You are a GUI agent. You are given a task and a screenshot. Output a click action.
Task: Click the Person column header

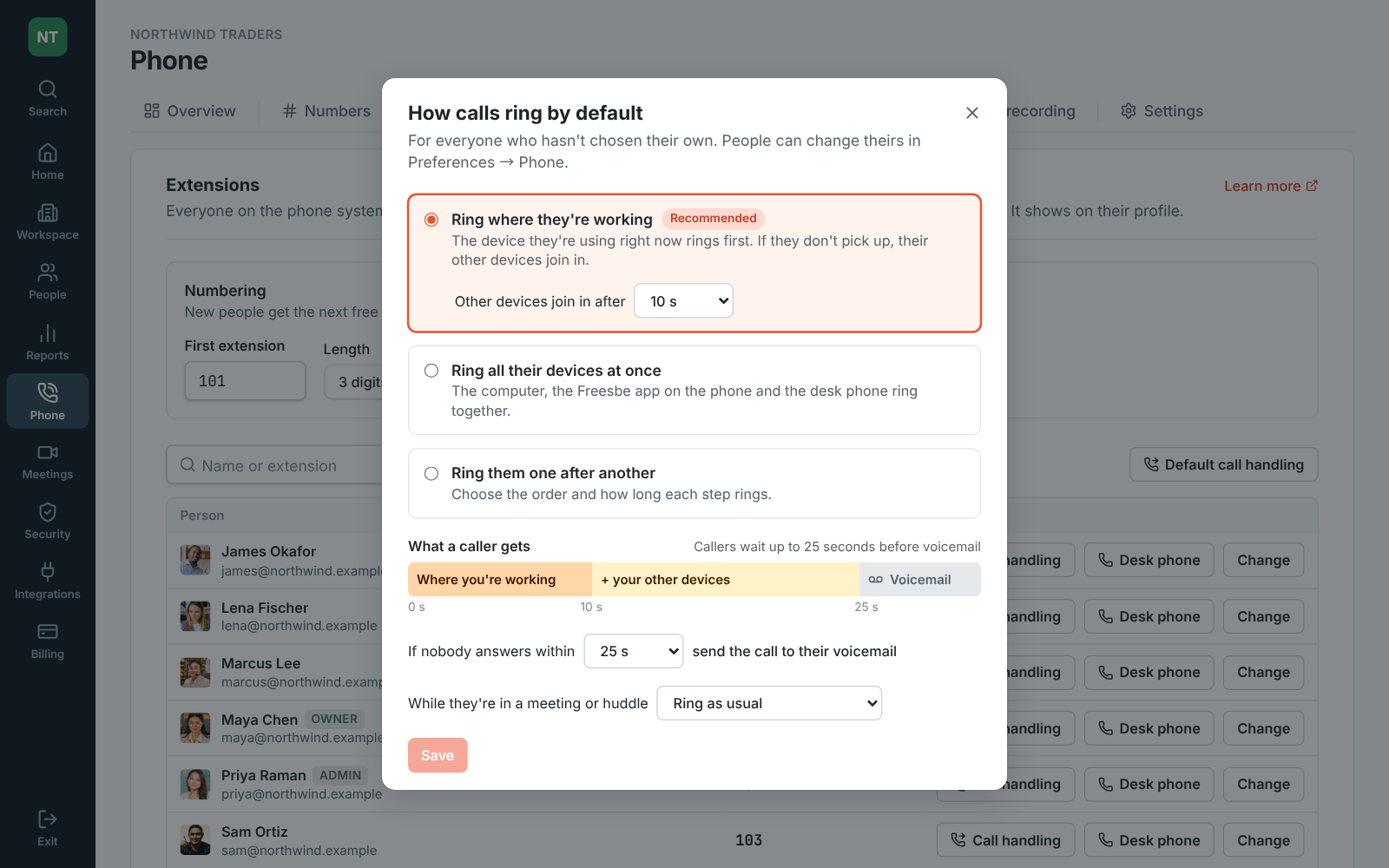click(x=202, y=516)
